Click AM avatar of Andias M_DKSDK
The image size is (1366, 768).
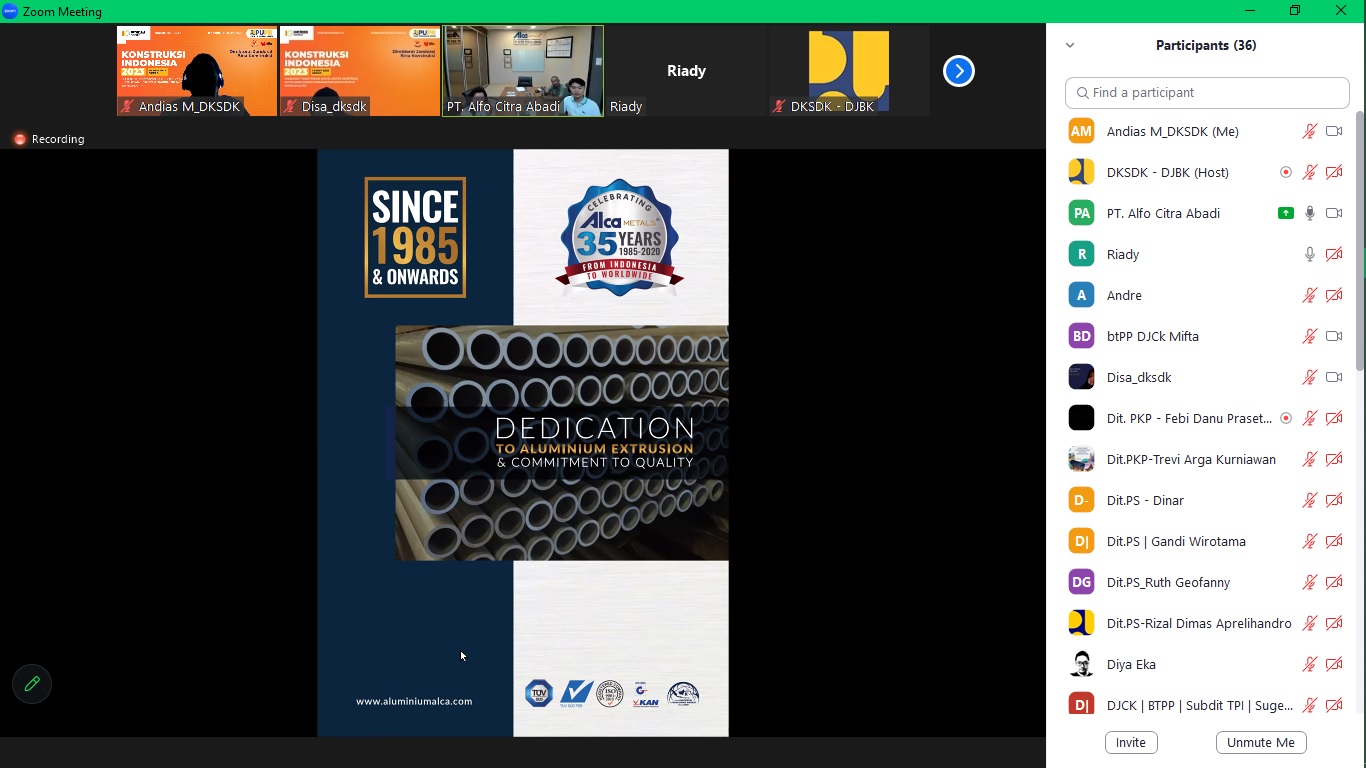[x=1081, y=131]
